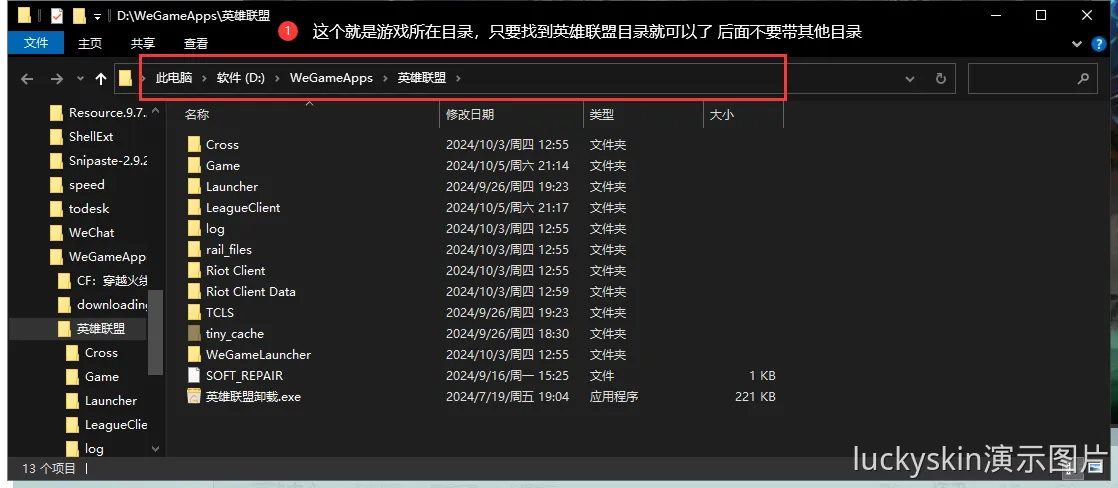Viewport: 1118px width, 488px height.
Task: Sort files by 名称 column
Action: coord(197,114)
